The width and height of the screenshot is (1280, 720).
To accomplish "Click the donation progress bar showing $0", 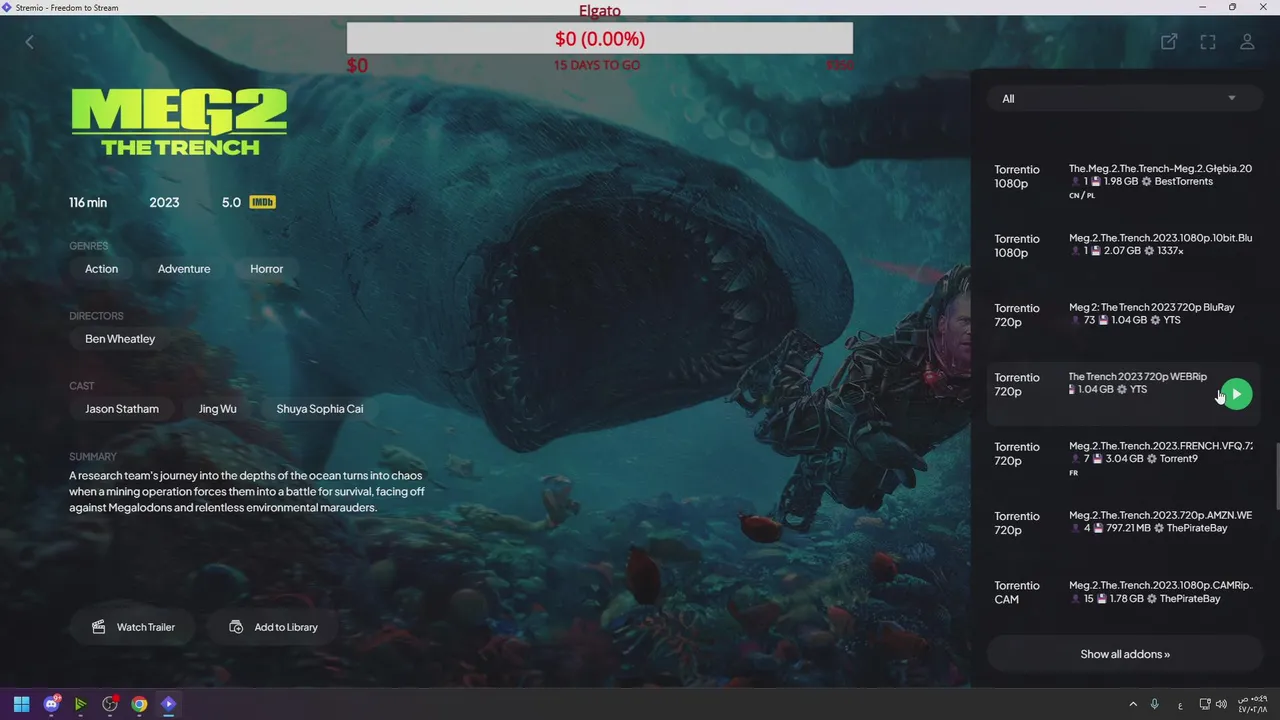I will (x=600, y=39).
